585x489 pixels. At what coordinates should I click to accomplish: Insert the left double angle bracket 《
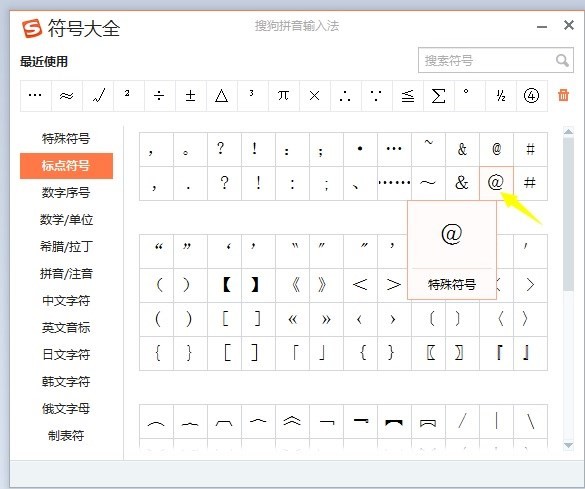click(x=292, y=285)
